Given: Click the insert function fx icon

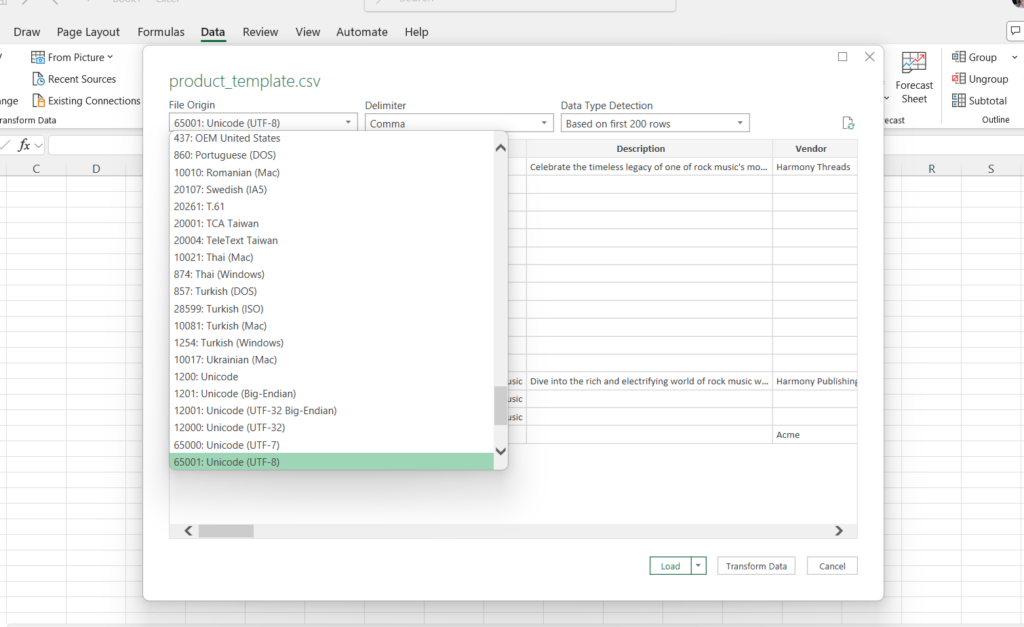Looking at the screenshot, I should click(x=24, y=145).
